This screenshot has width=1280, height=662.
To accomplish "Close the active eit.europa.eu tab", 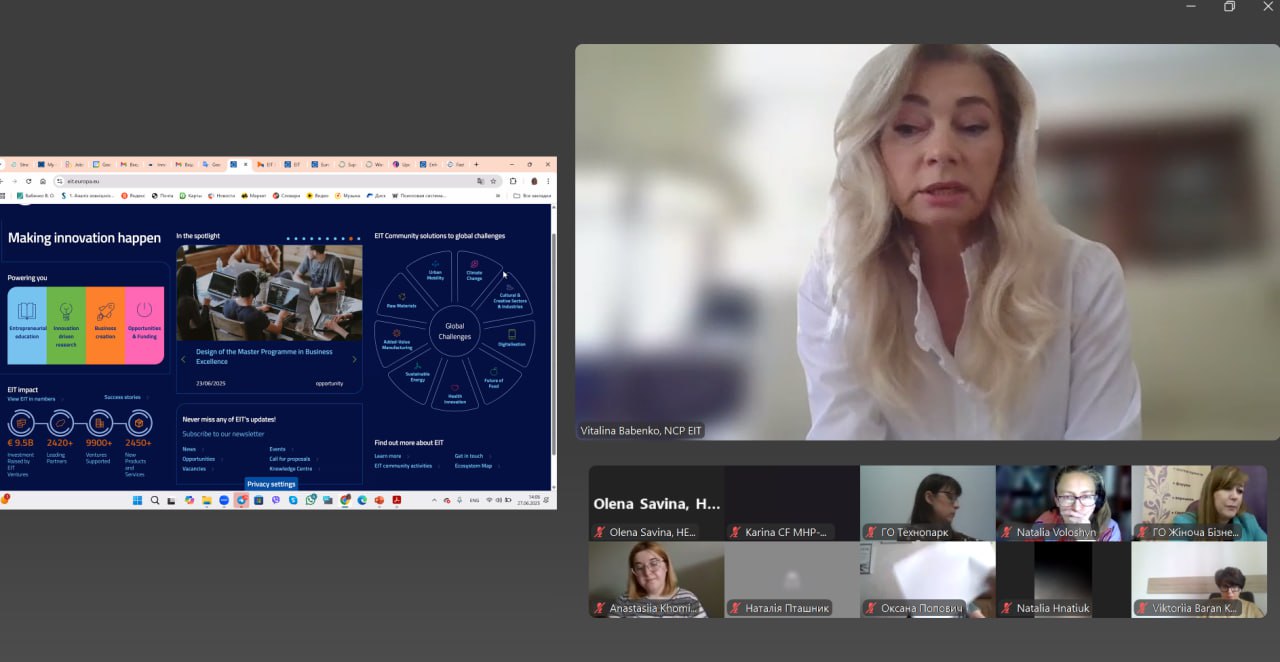I will click(246, 164).
